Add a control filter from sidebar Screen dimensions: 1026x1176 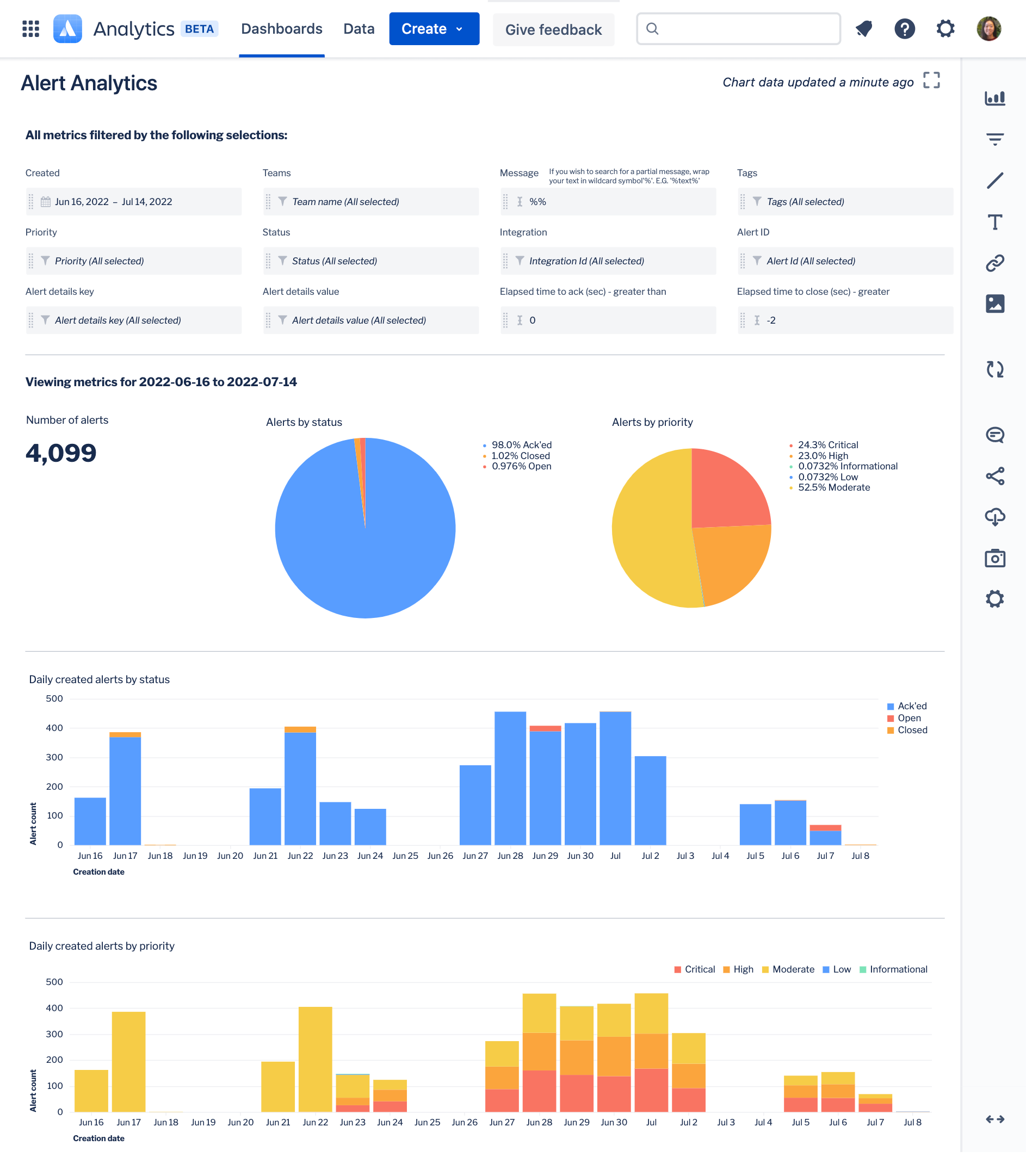pyautogui.click(x=995, y=139)
